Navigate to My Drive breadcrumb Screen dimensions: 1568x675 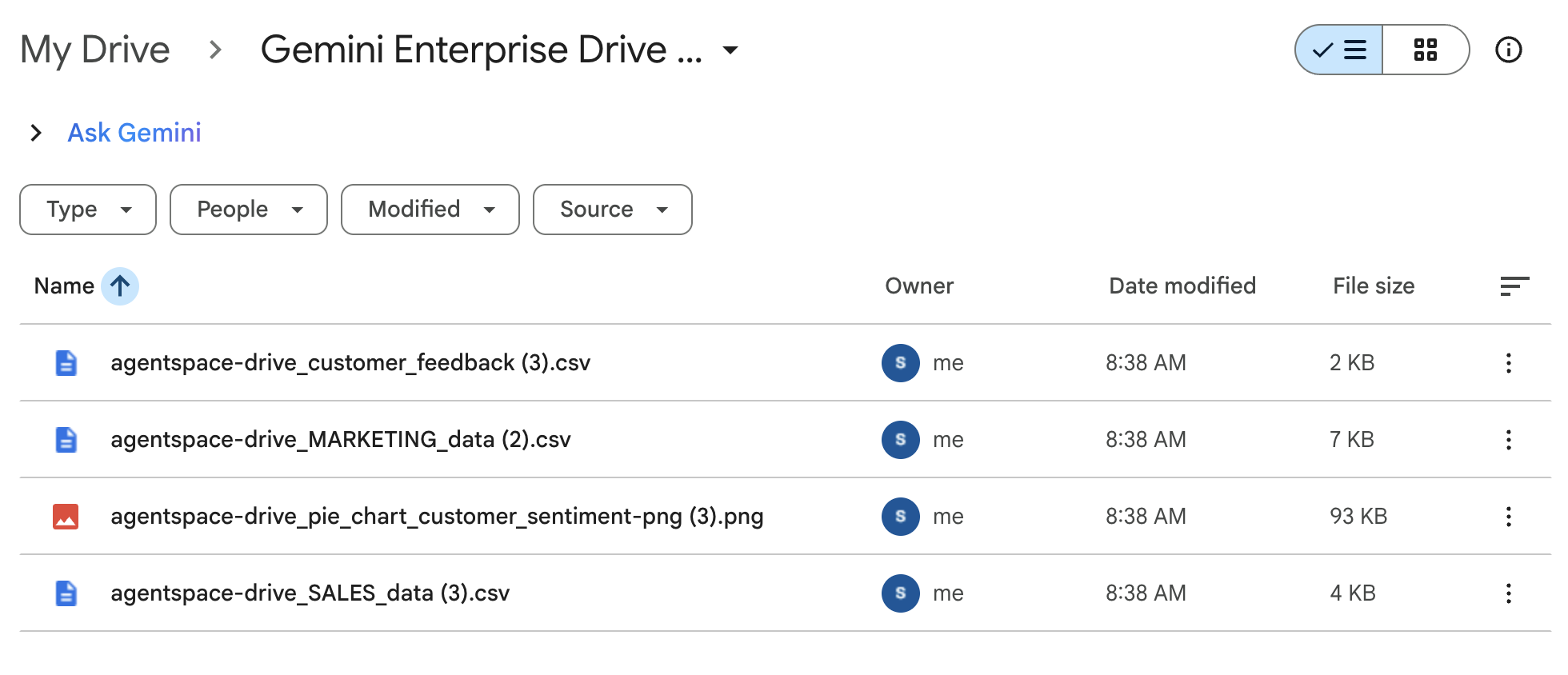pos(95,50)
